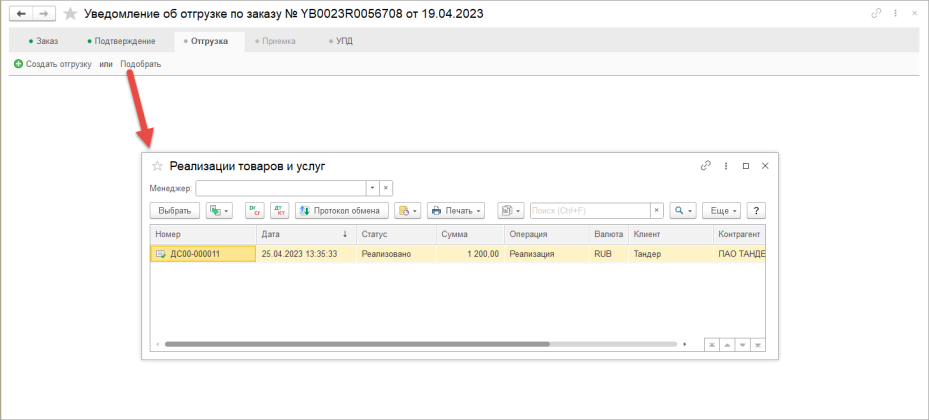Jump to first row in list
929x420 pixels.
712,345
